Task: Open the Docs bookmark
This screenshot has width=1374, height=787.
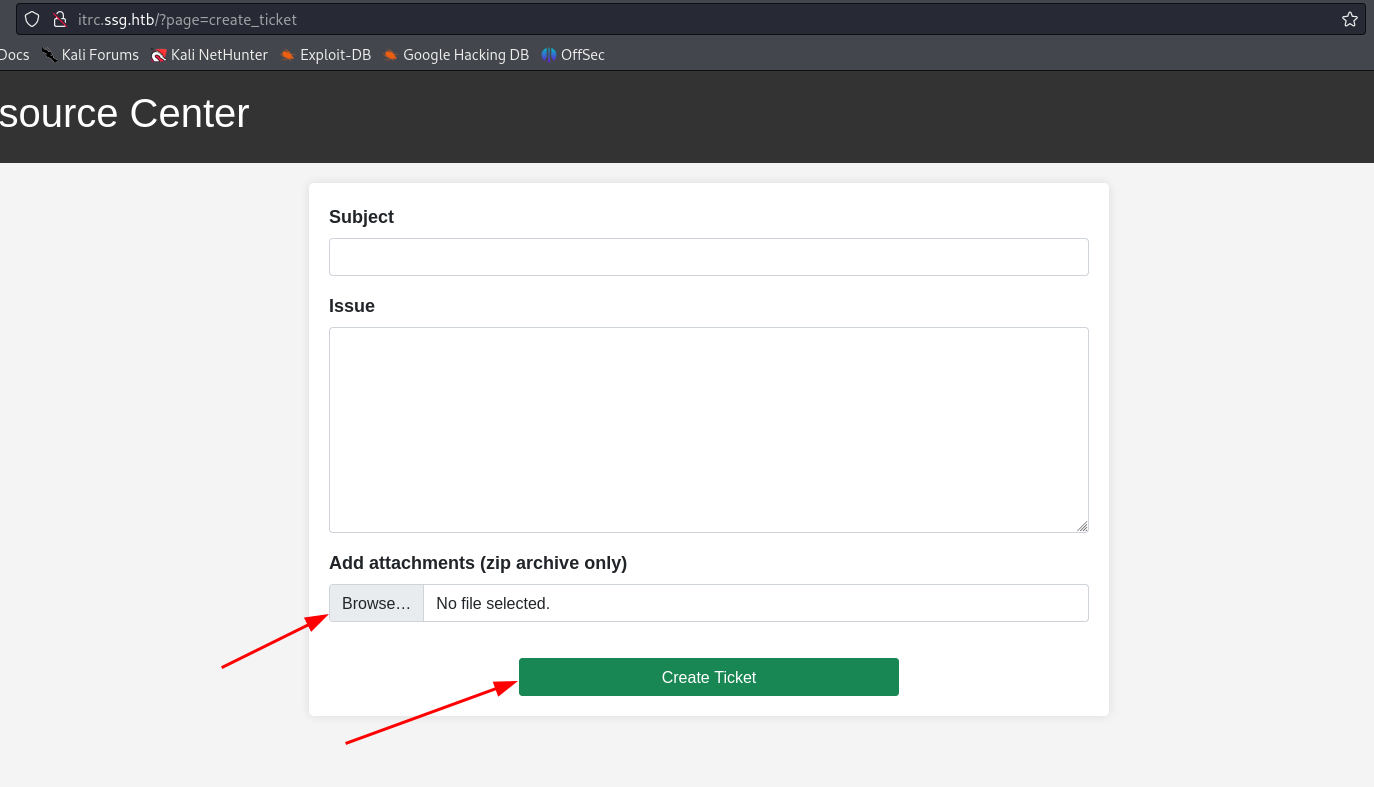Action: [14, 55]
